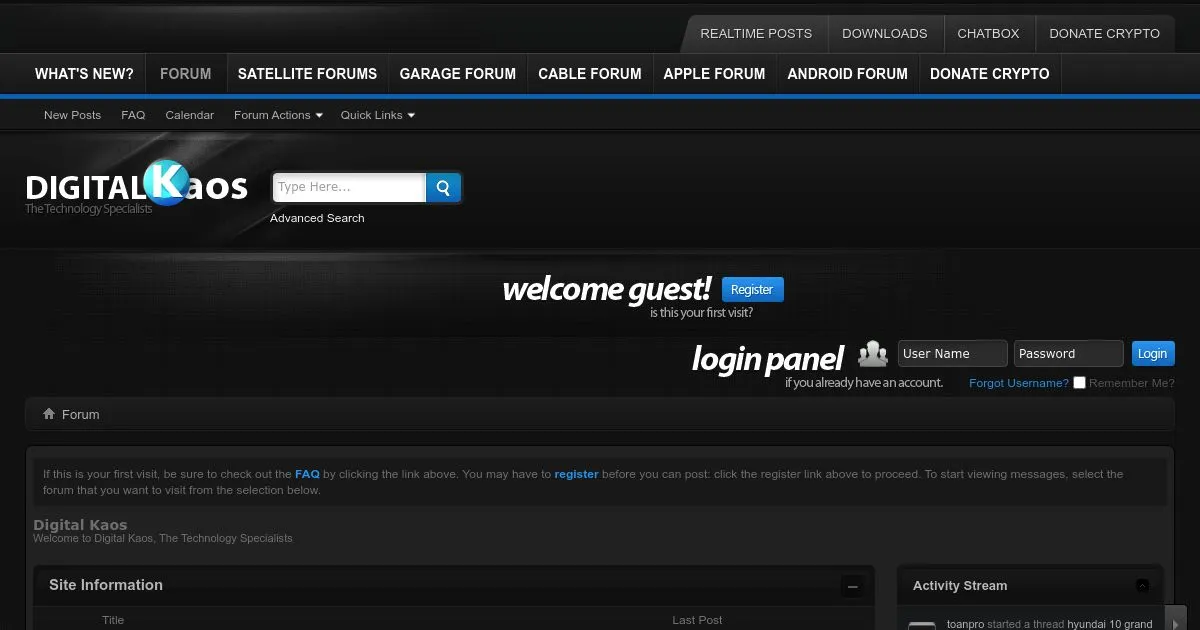1200x630 pixels.
Task: Select the Forum tab
Action: (x=186, y=74)
